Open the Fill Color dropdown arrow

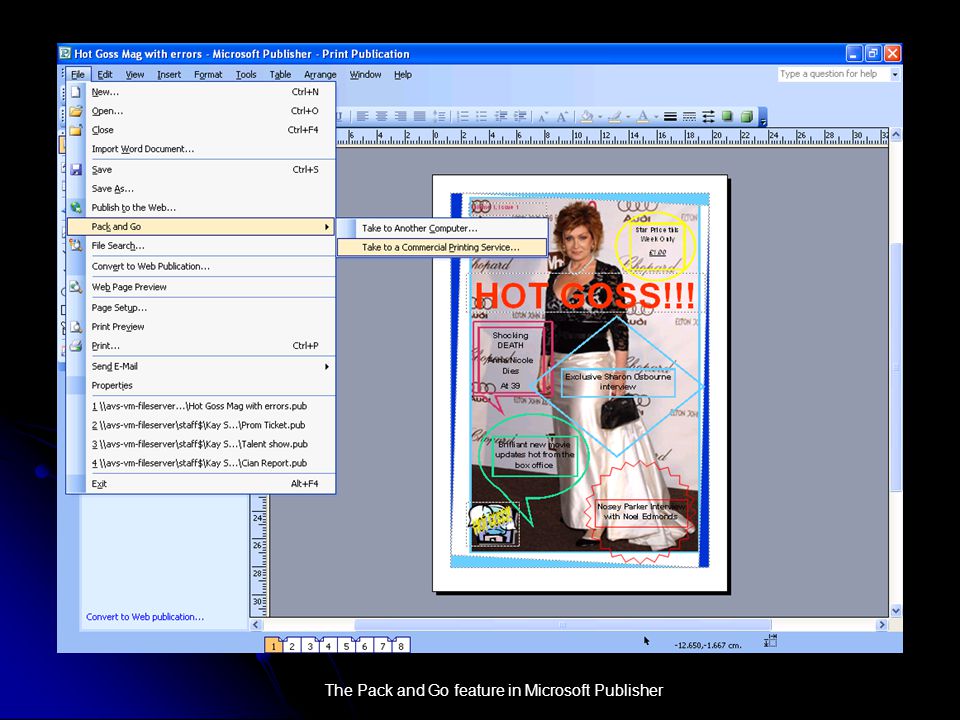[x=600, y=116]
